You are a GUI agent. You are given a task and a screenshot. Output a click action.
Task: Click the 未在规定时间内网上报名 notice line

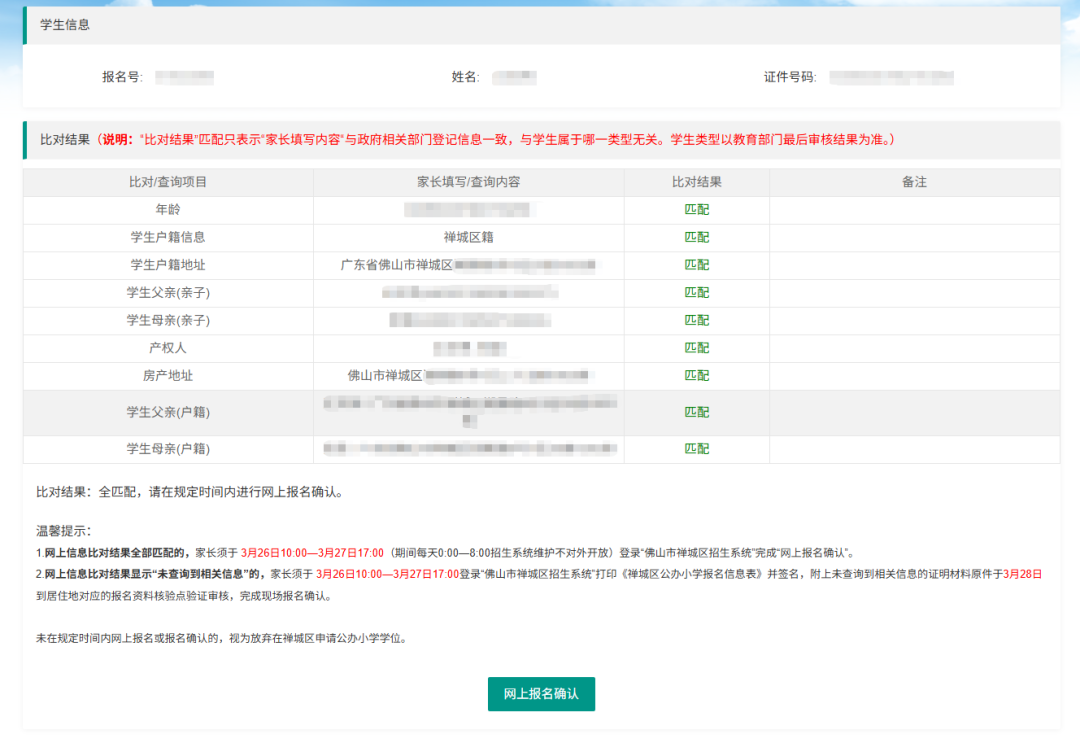click(x=222, y=638)
